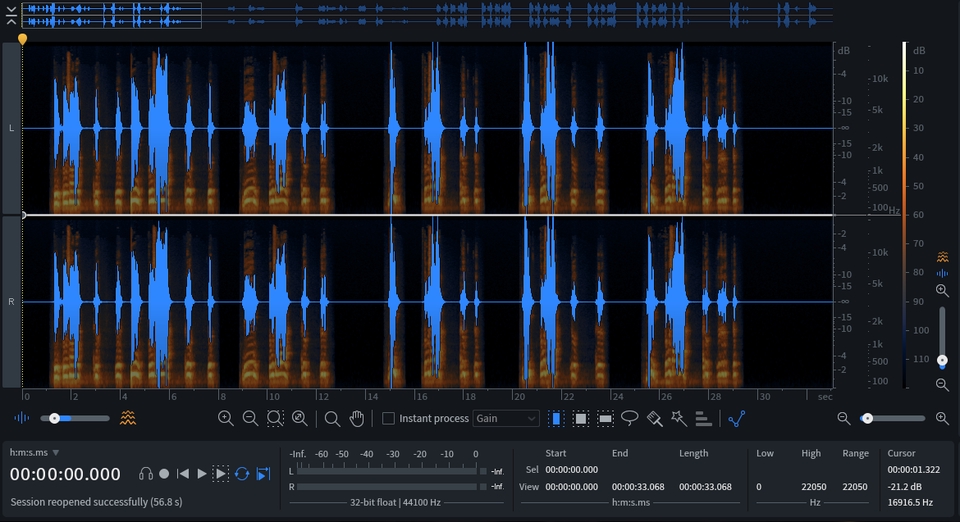Click the h:m:s.ms label under selection fields

pos(631,502)
